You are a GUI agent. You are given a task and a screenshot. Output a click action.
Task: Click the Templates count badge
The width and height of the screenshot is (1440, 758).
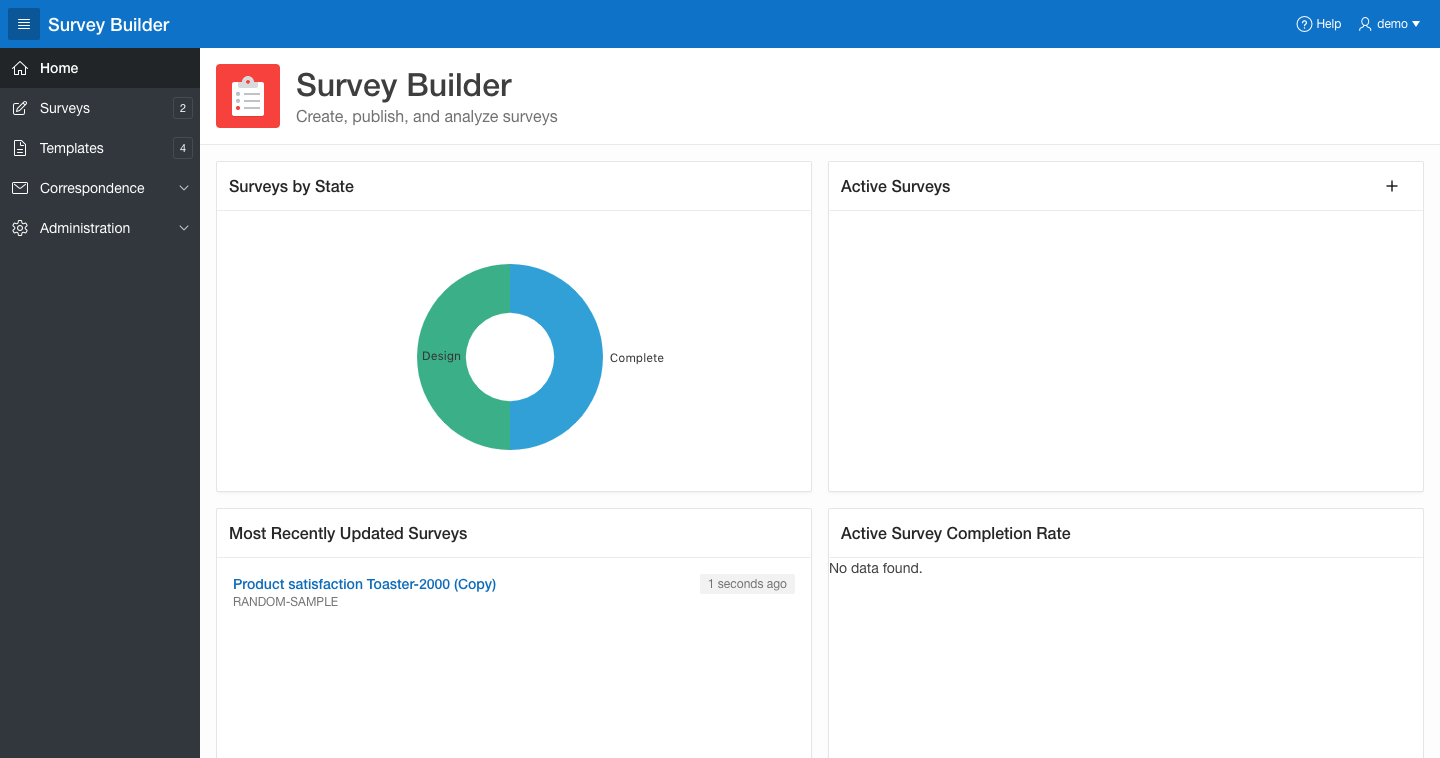[x=182, y=148]
